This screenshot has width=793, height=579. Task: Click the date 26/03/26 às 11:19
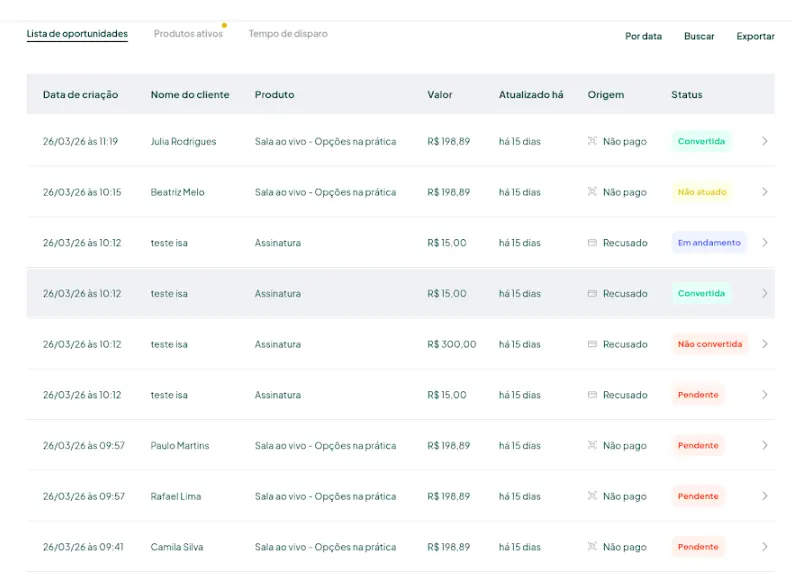80,142
